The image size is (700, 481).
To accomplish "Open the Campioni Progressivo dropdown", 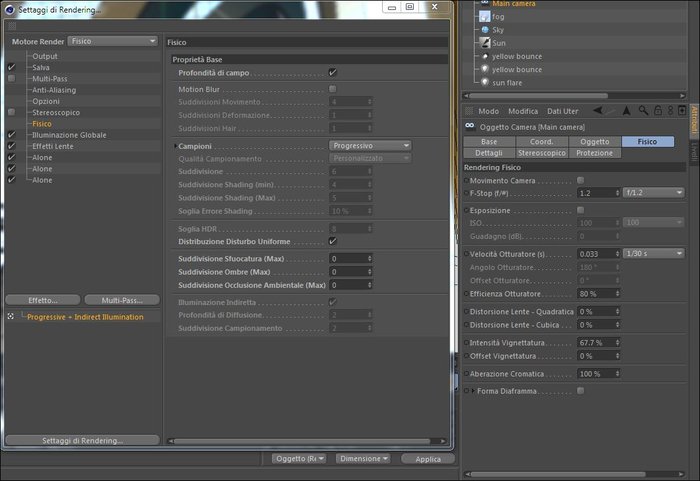I will point(370,146).
